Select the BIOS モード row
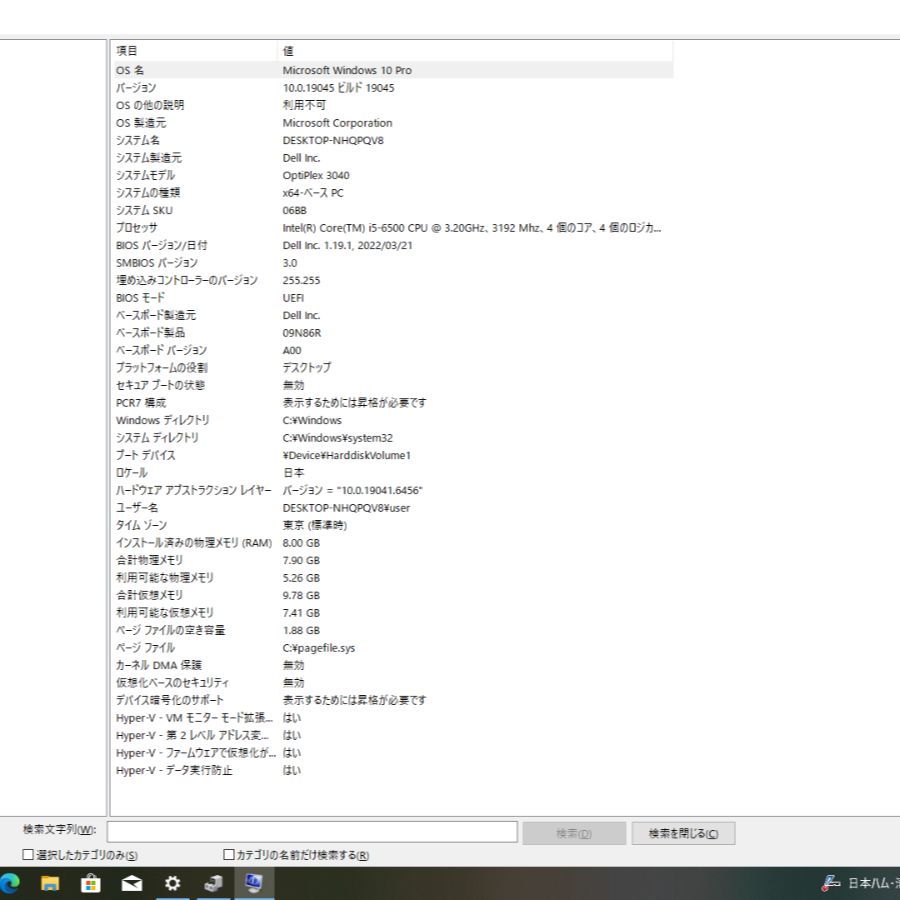This screenshot has width=900, height=900. [140, 298]
